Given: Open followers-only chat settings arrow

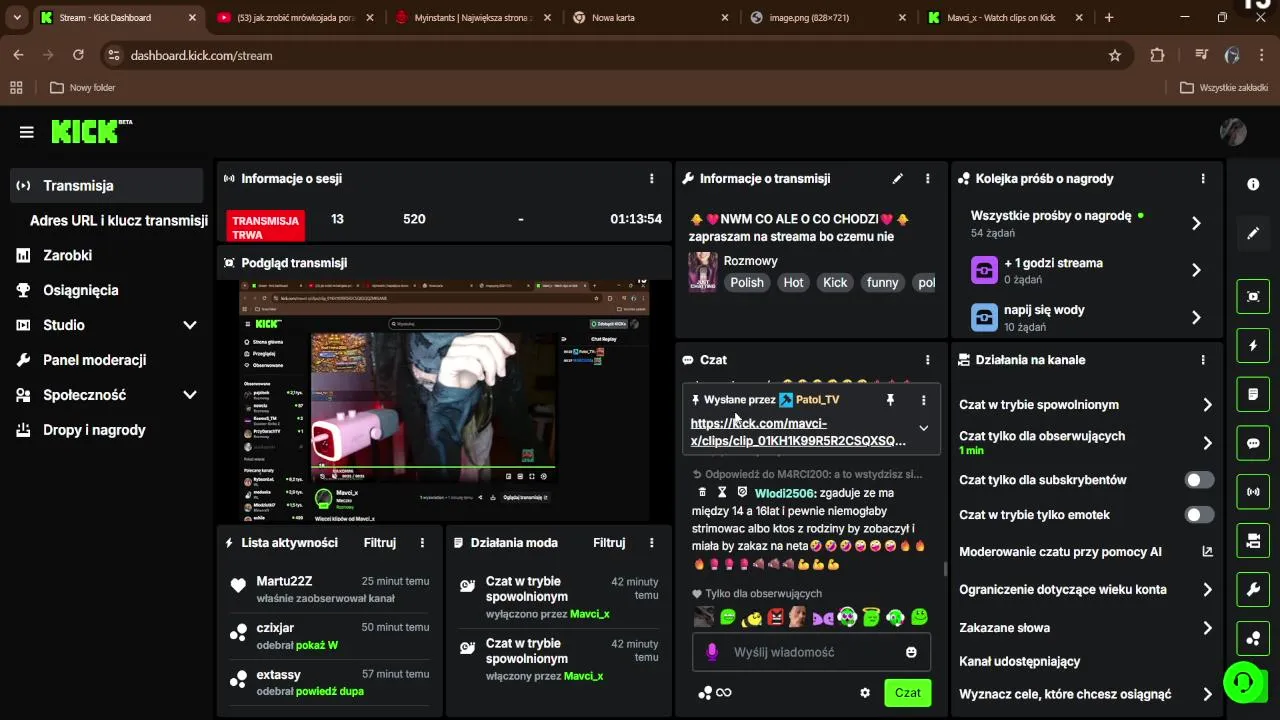Looking at the screenshot, I should 1207,443.
